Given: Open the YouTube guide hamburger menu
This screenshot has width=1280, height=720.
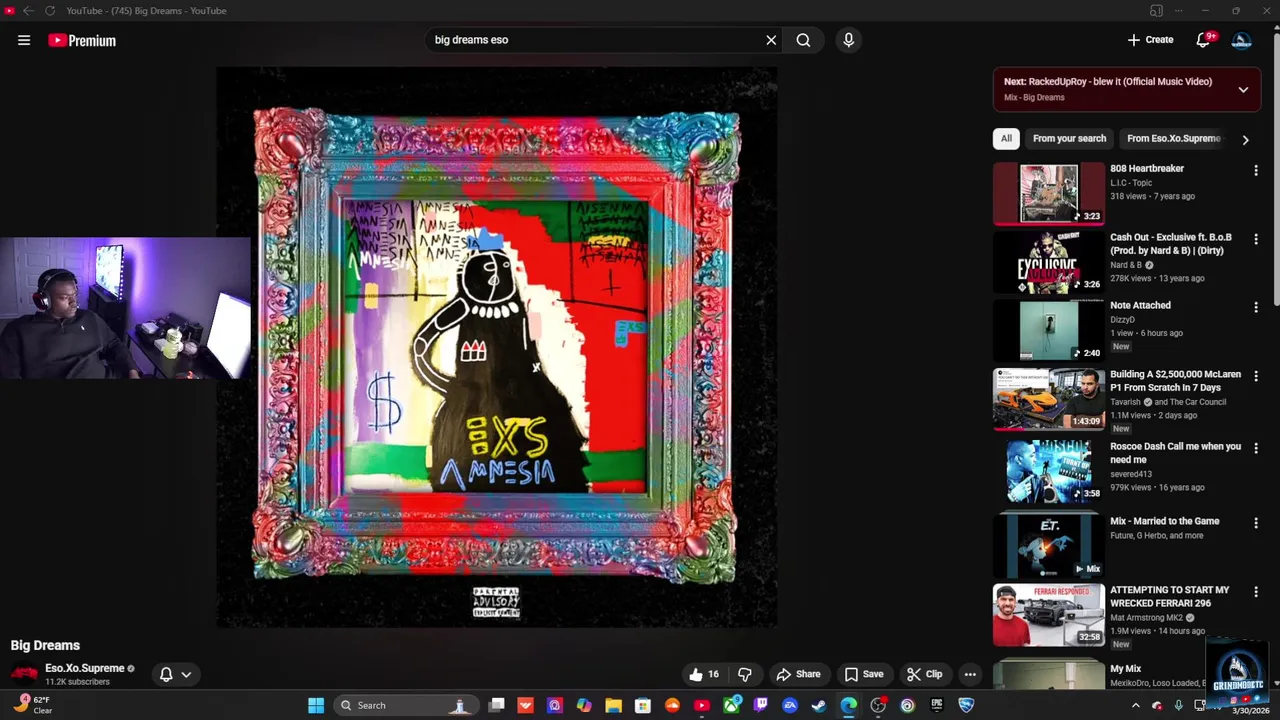Looking at the screenshot, I should point(24,40).
